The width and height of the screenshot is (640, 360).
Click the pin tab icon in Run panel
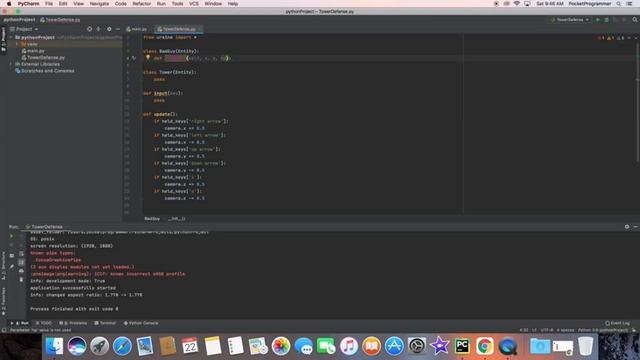pyautogui.click(x=11, y=266)
